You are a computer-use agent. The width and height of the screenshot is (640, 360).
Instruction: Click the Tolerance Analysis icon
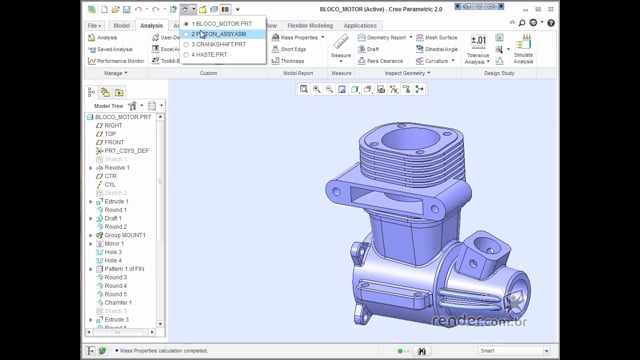[x=478, y=42]
